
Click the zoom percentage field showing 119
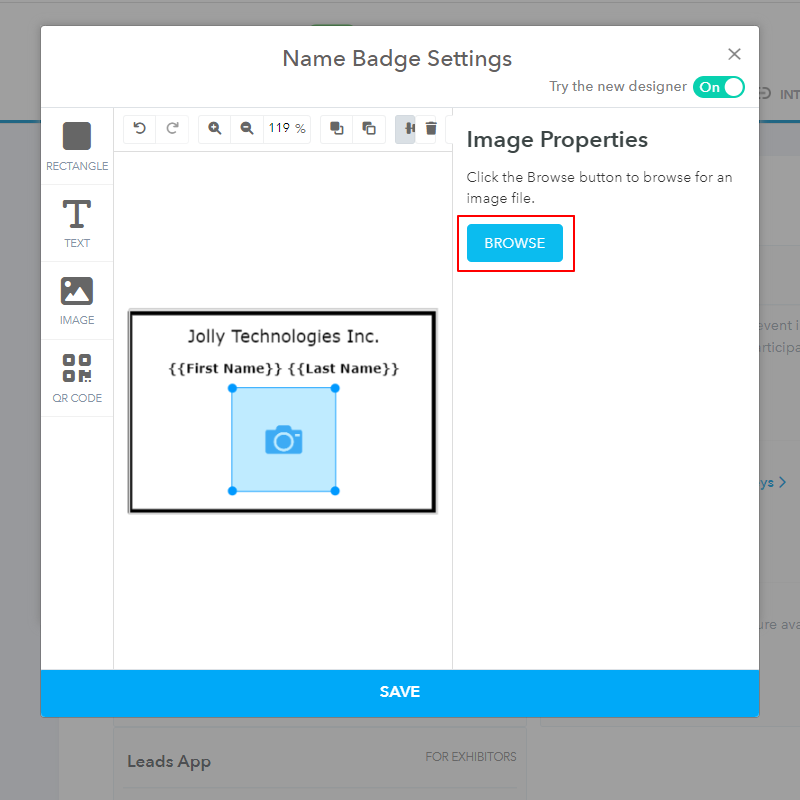click(x=286, y=128)
